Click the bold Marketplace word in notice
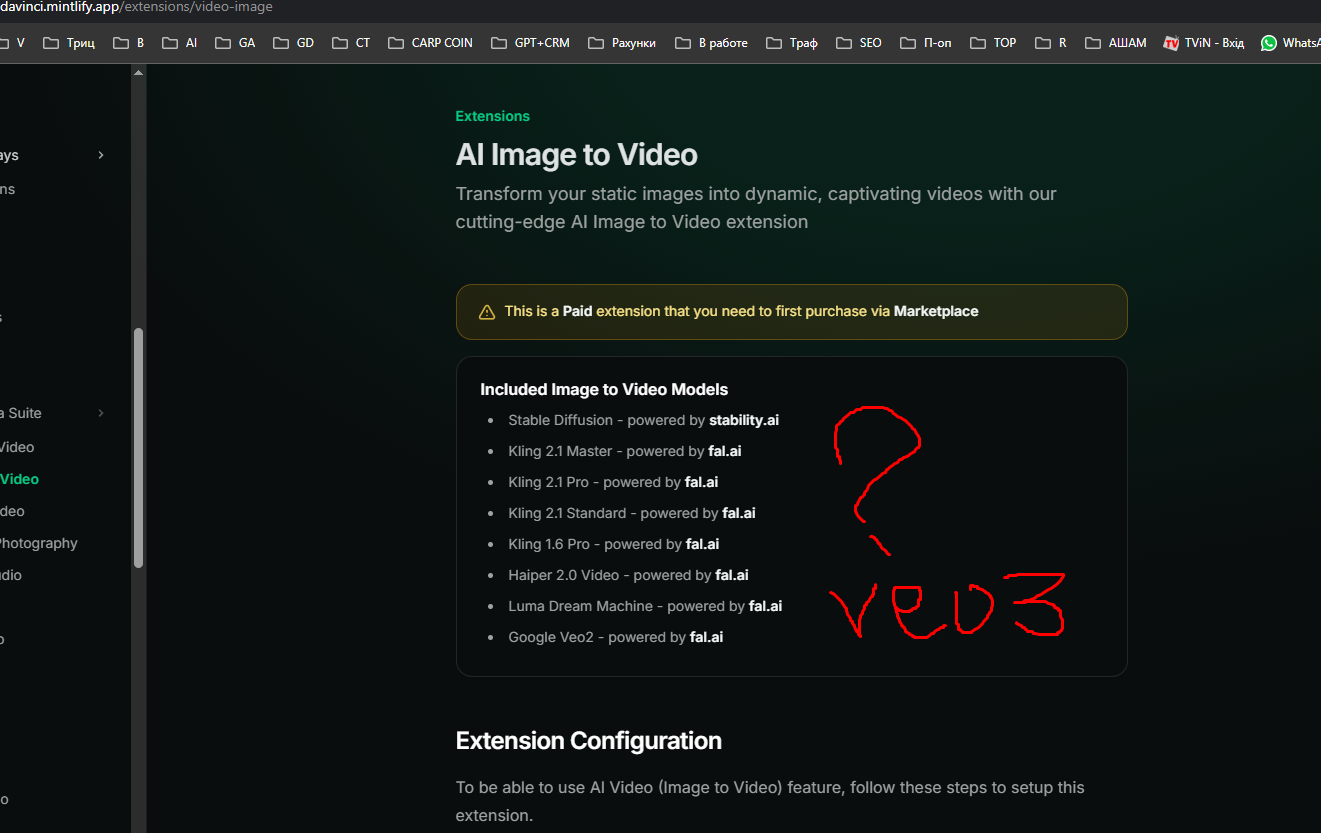This screenshot has width=1321, height=833. (x=936, y=311)
